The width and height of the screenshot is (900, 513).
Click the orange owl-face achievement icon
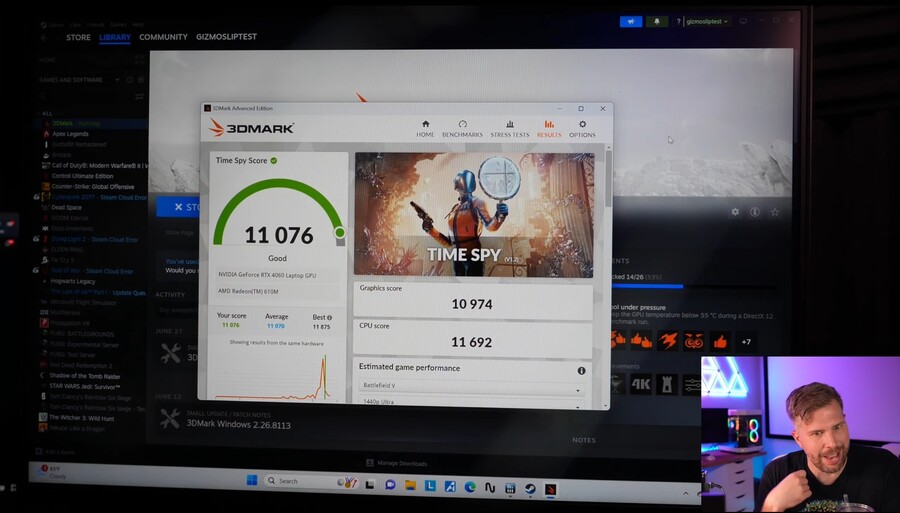click(693, 341)
